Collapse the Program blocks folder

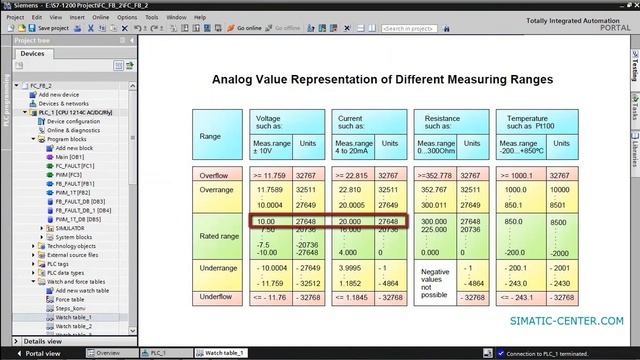pos(33,139)
